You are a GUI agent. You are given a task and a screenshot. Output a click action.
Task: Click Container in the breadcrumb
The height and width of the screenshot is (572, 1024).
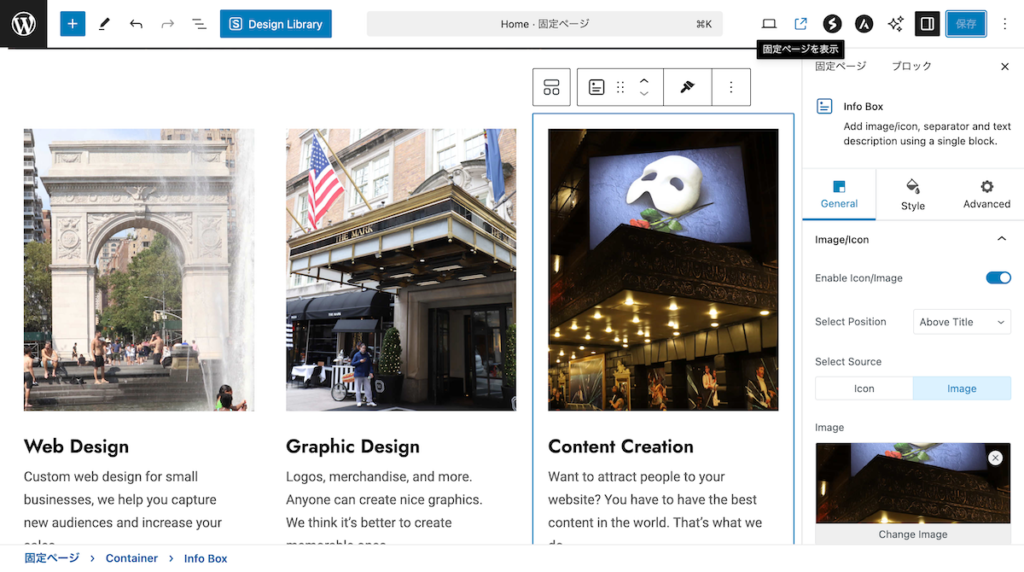pyautogui.click(x=132, y=558)
